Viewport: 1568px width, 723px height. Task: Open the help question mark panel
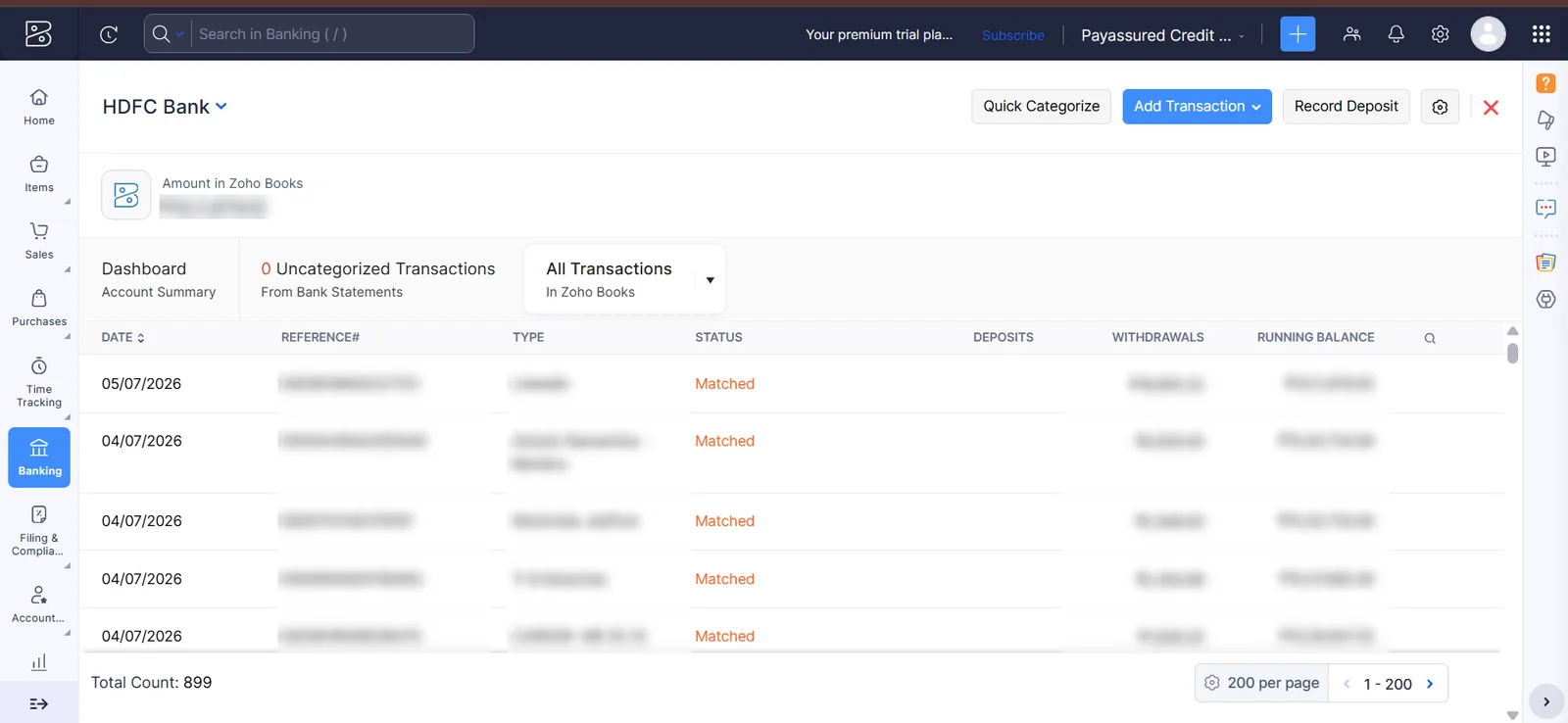click(1545, 83)
